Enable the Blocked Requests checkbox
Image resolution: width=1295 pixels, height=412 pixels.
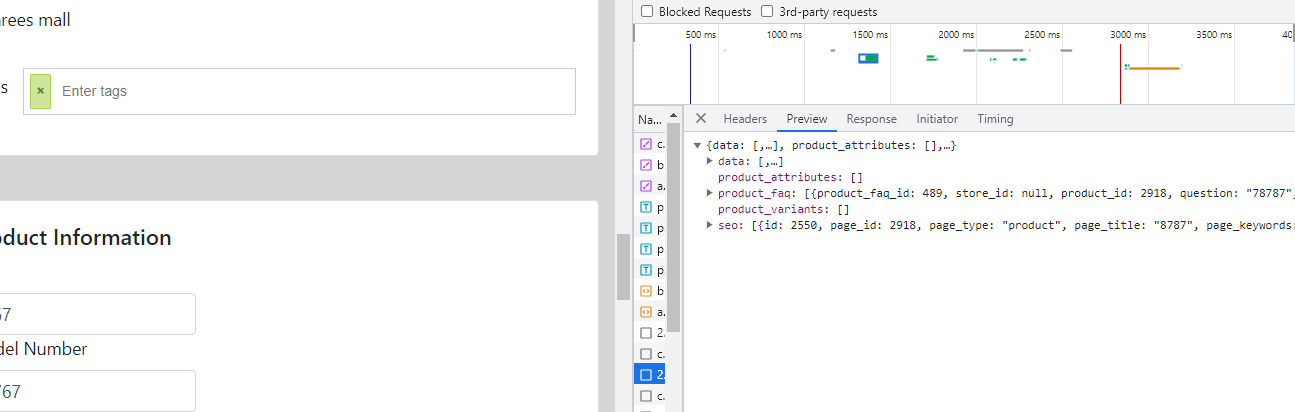(647, 12)
